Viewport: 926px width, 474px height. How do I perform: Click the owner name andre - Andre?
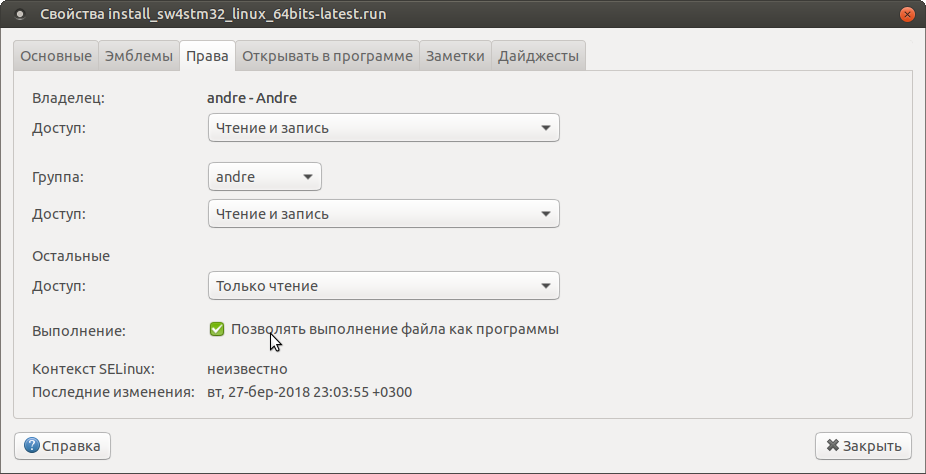pyautogui.click(x=252, y=98)
